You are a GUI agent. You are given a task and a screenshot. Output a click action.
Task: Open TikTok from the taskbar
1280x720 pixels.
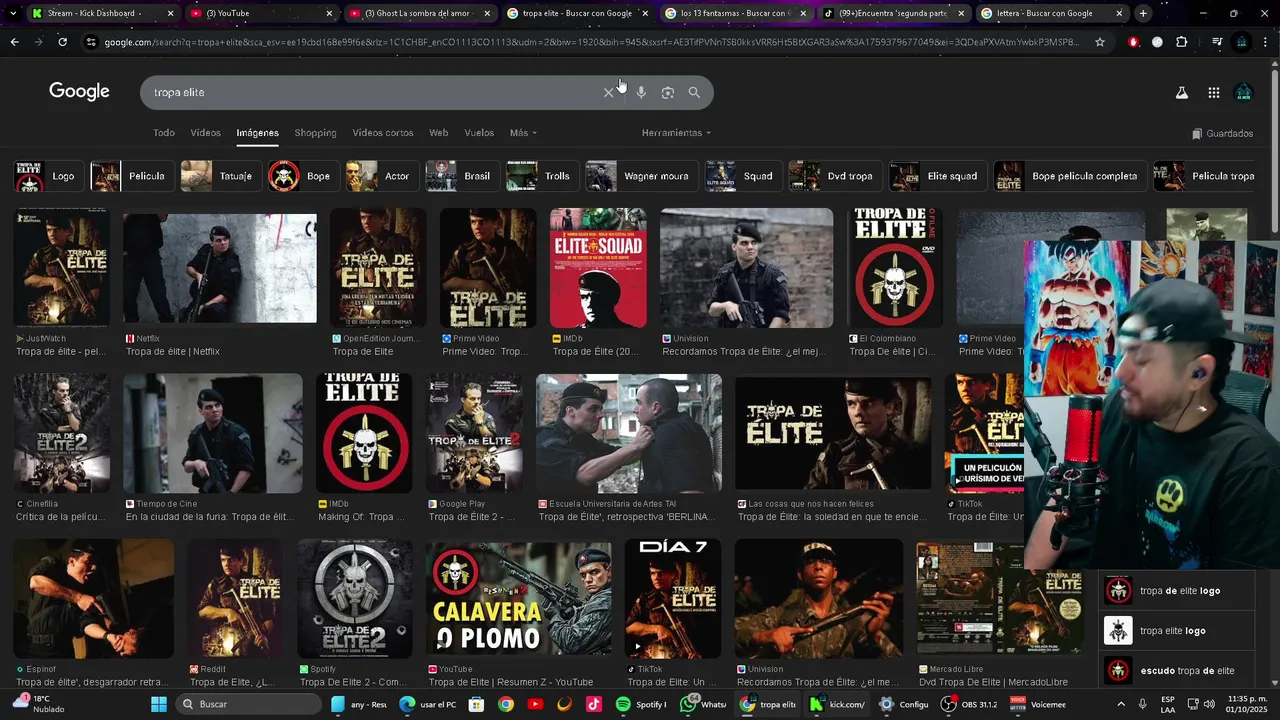(594, 704)
